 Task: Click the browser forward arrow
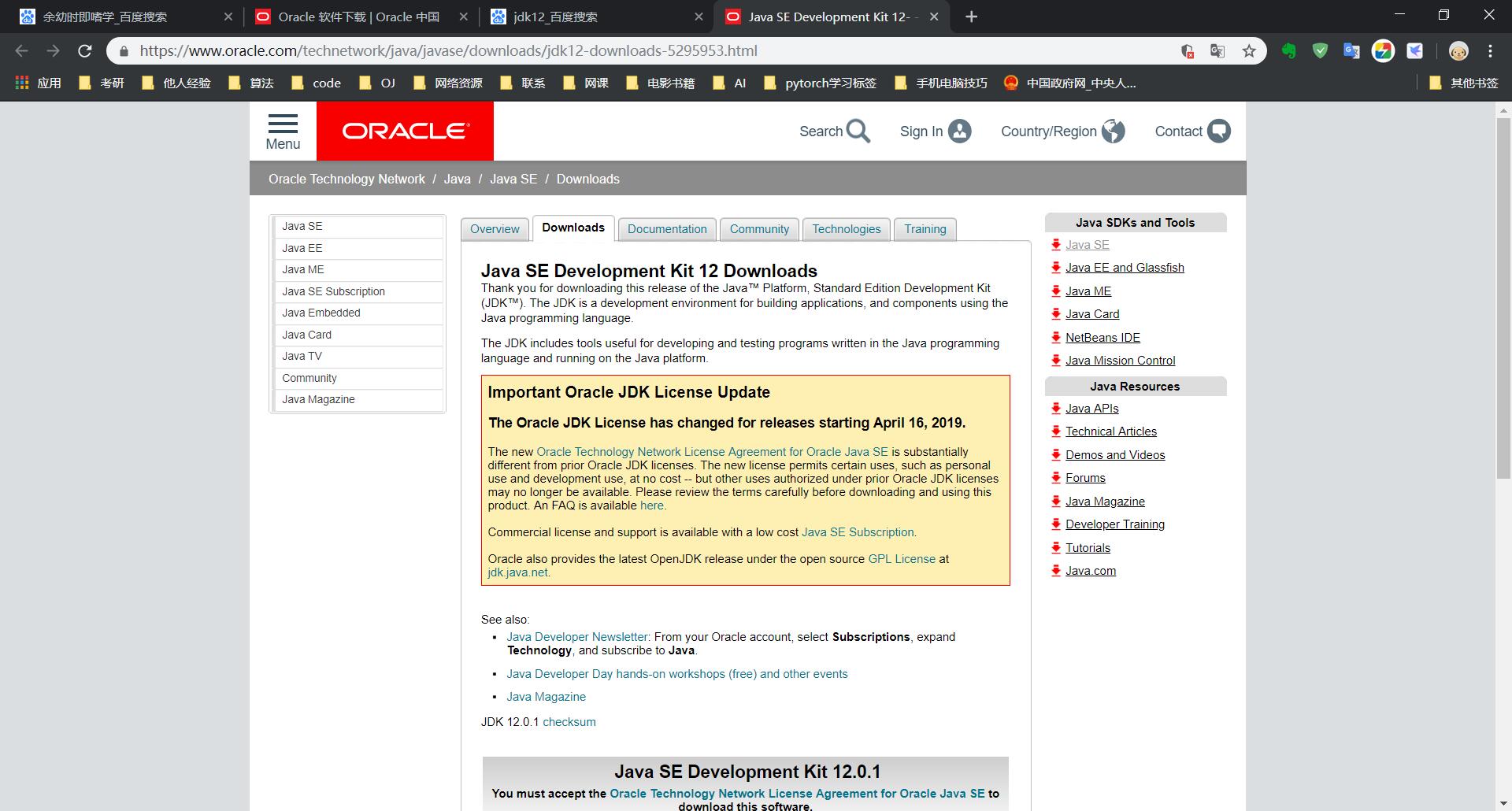coord(53,51)
